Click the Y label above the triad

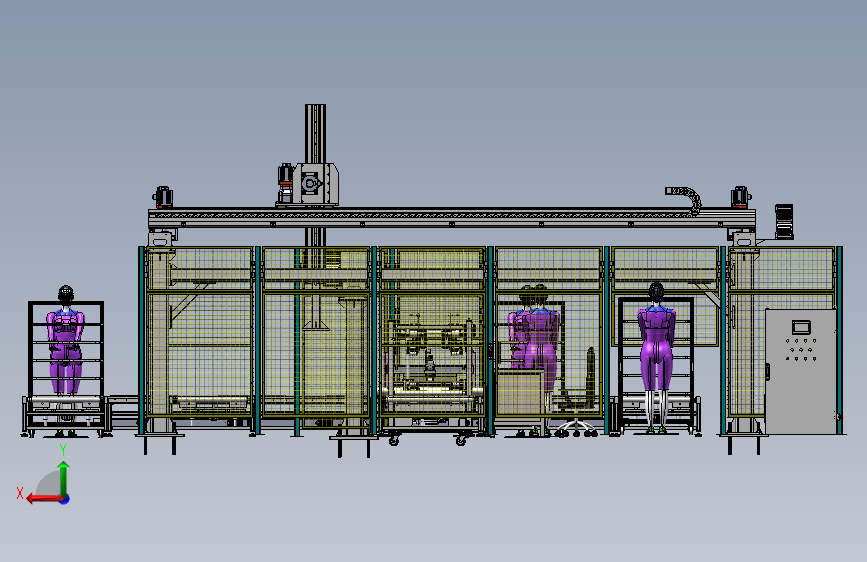(x=63, y=450)
